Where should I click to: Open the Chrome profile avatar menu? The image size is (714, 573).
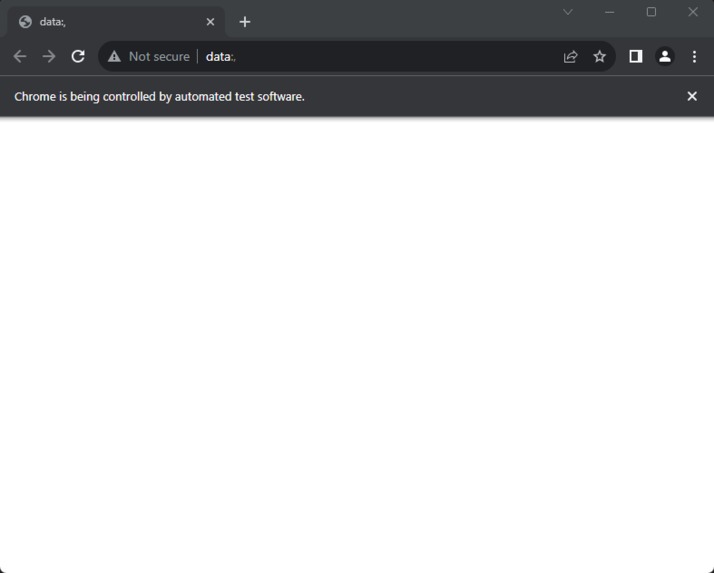pyautogui.click(x=665, y=56)
